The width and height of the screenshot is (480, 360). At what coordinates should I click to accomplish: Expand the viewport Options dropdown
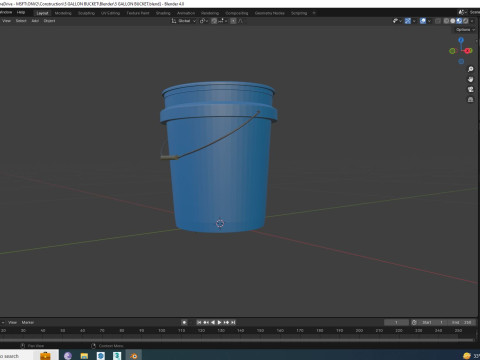pos(465,30)
